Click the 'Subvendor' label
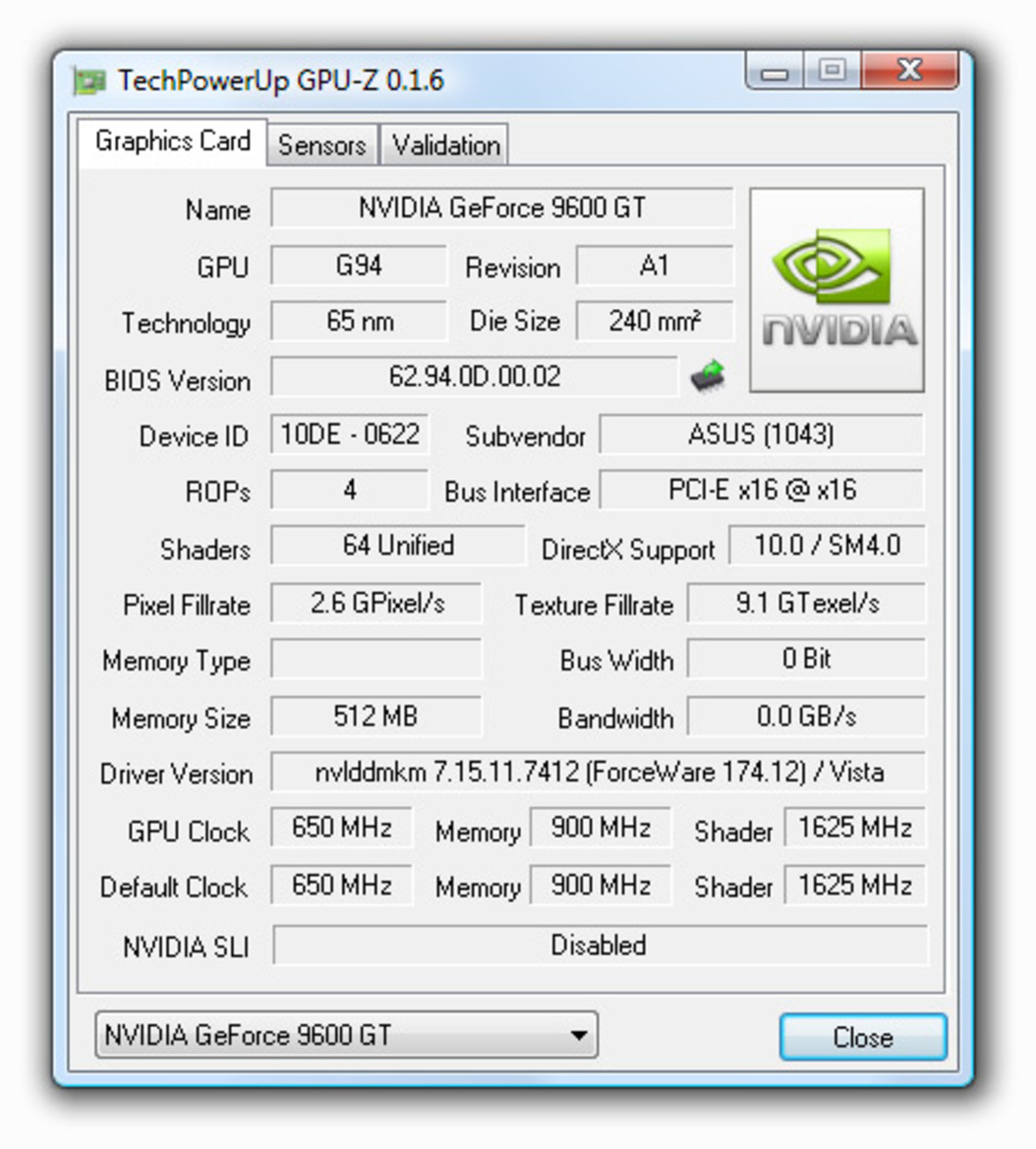 (x=526, y=436)
